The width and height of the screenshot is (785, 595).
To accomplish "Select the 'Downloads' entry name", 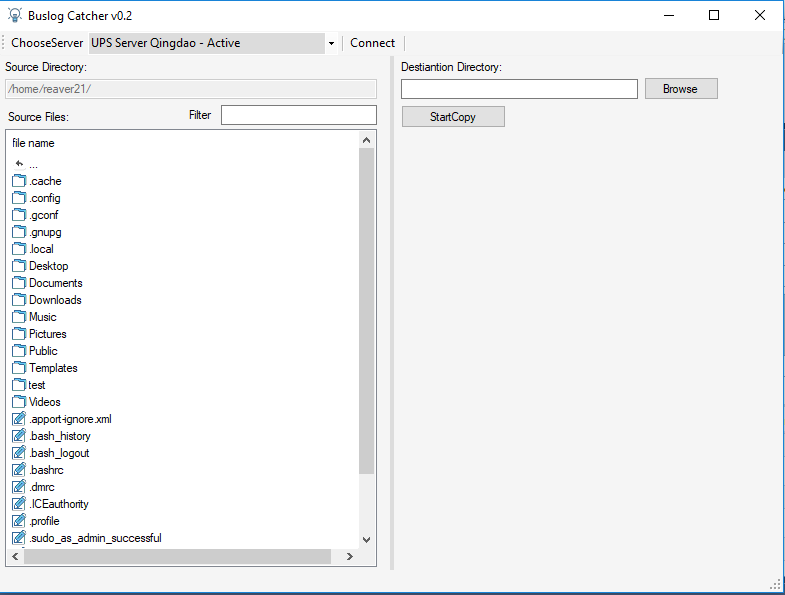I will (55, 300).
